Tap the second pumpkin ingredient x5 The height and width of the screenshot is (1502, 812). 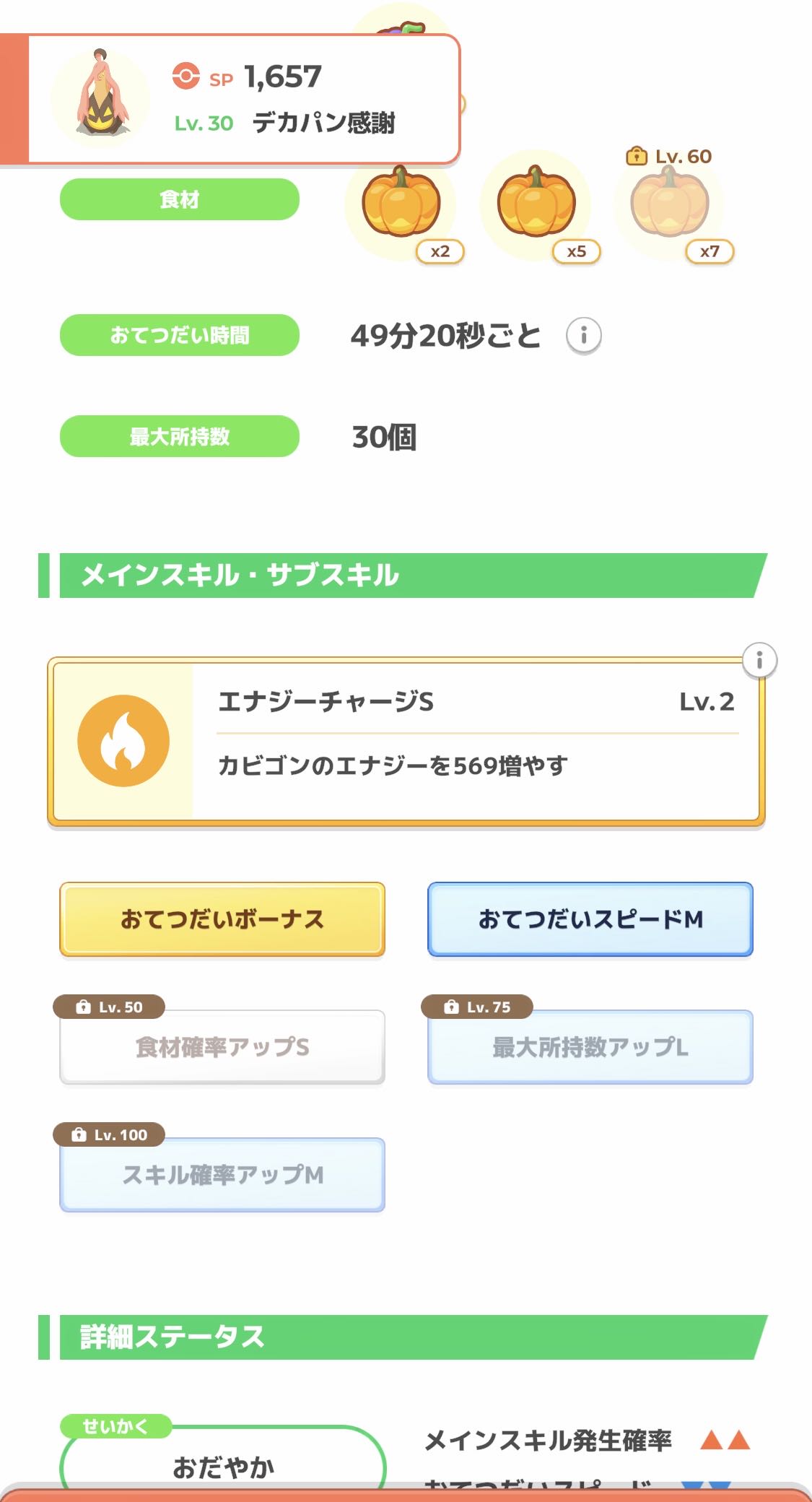tap(536, 204)
